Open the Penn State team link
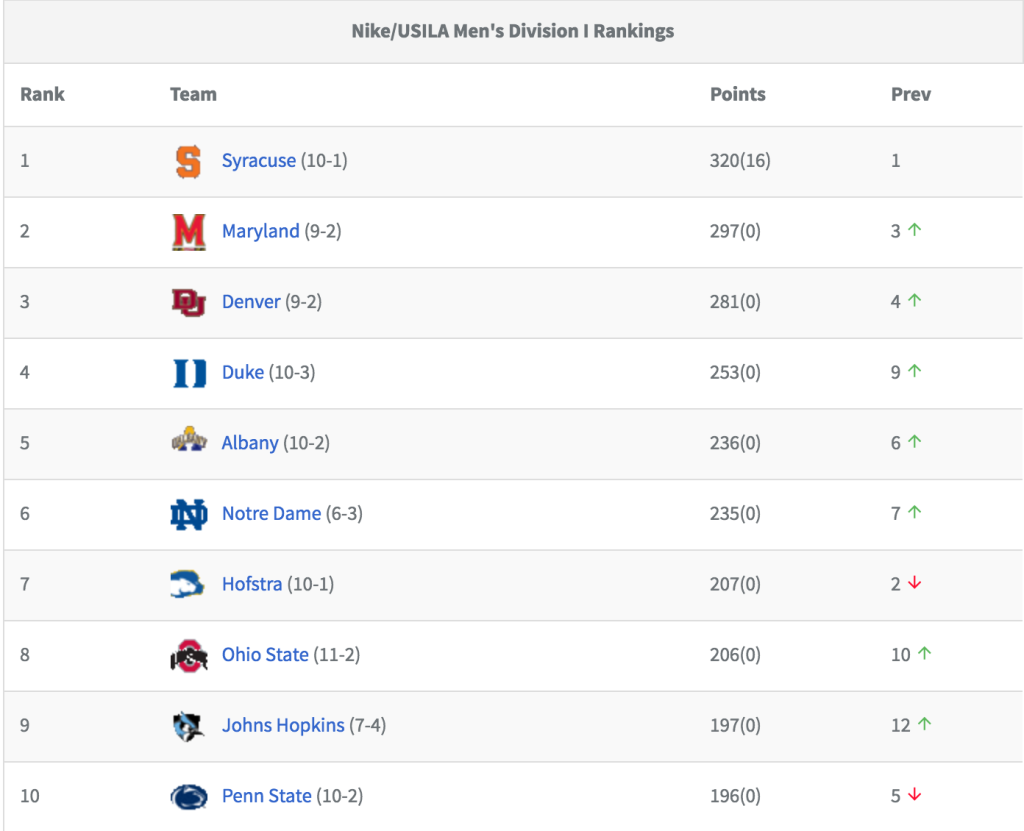Viewport: 1024px width, 831px height. 266,796
